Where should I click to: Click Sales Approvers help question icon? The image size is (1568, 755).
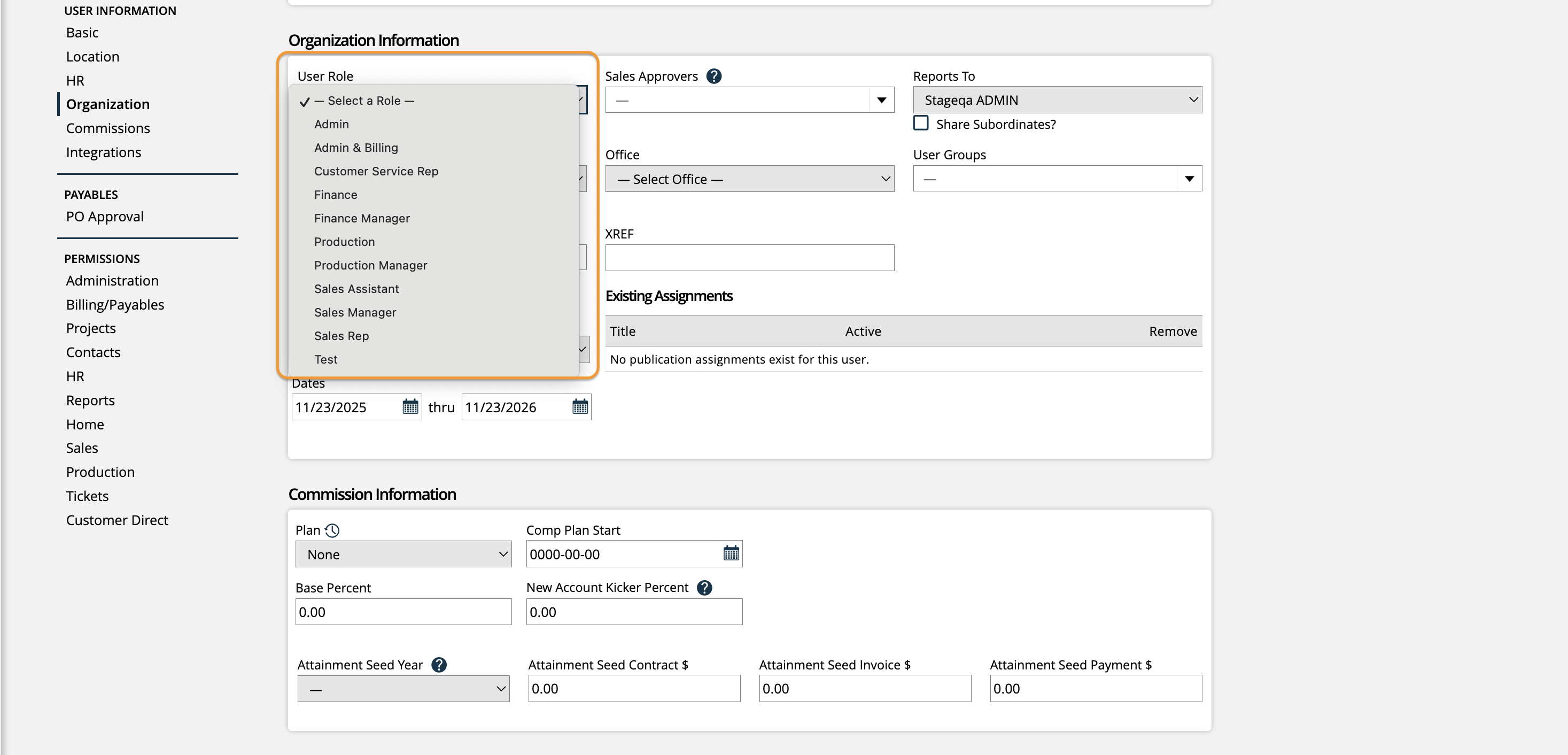coord(713,76)
